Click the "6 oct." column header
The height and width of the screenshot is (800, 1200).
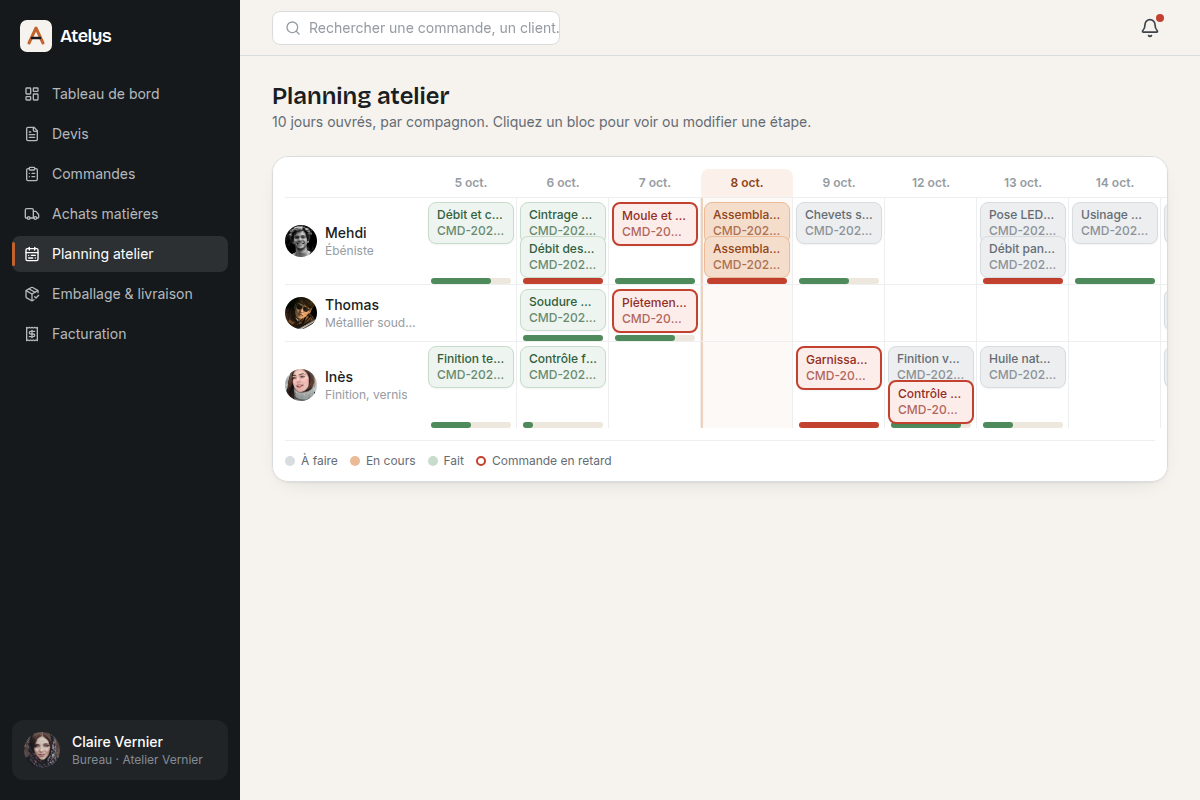563,183
